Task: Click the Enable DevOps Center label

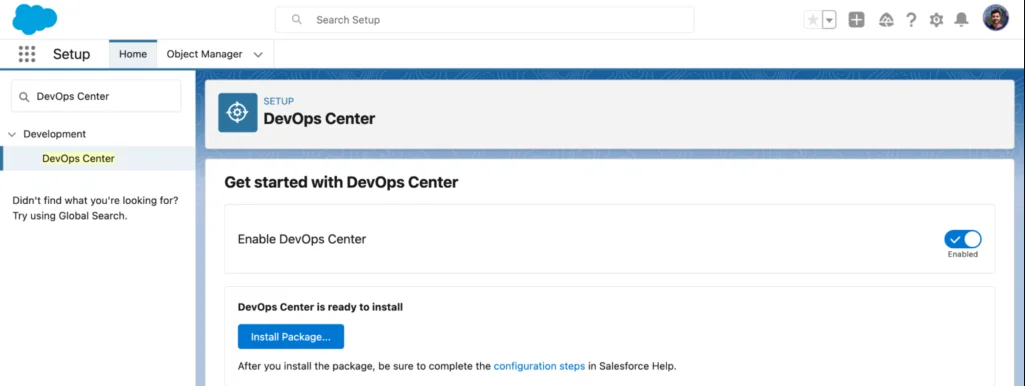Action: pyautogui.click(x=302, y=239)
